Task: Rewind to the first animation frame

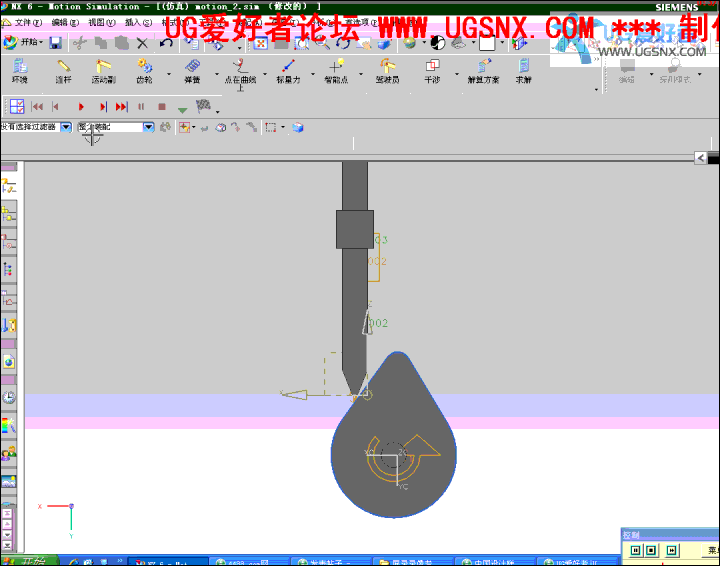Action: (x=37, y=107)
